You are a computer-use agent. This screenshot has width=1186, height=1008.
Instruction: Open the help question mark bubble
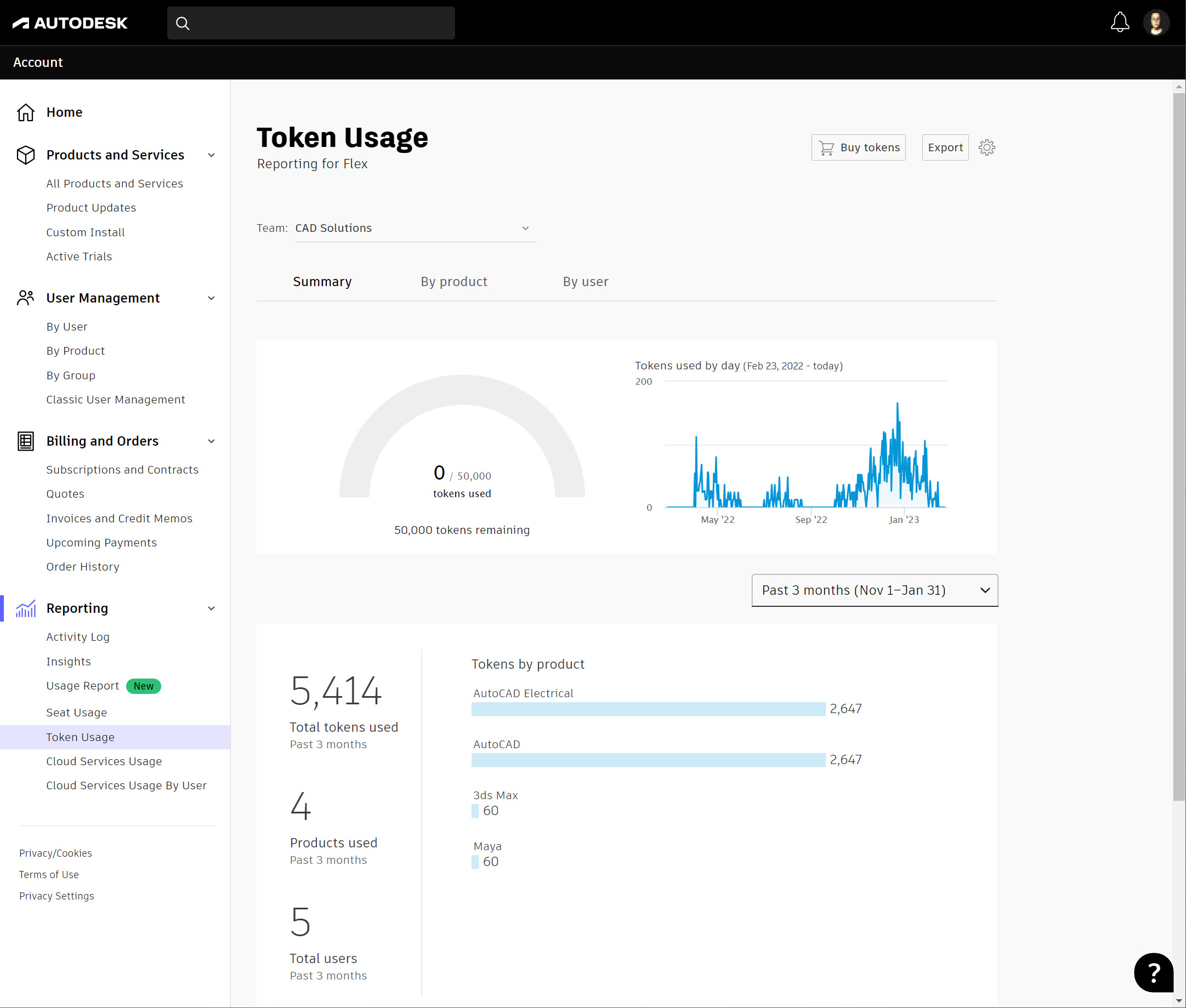point(1154,972)
